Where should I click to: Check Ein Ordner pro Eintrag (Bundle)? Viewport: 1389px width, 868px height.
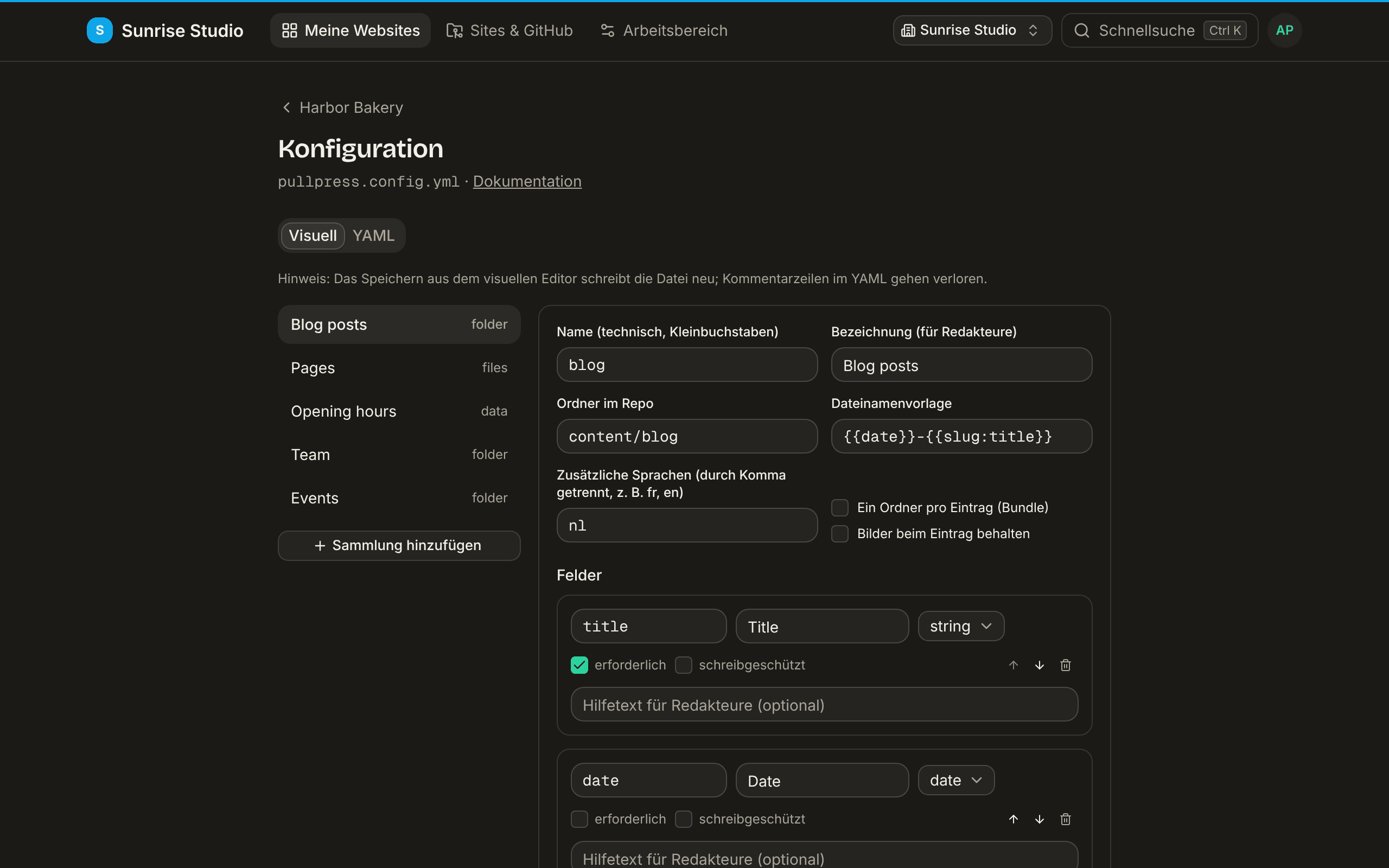pyautogui.click(x=840, y=507)
